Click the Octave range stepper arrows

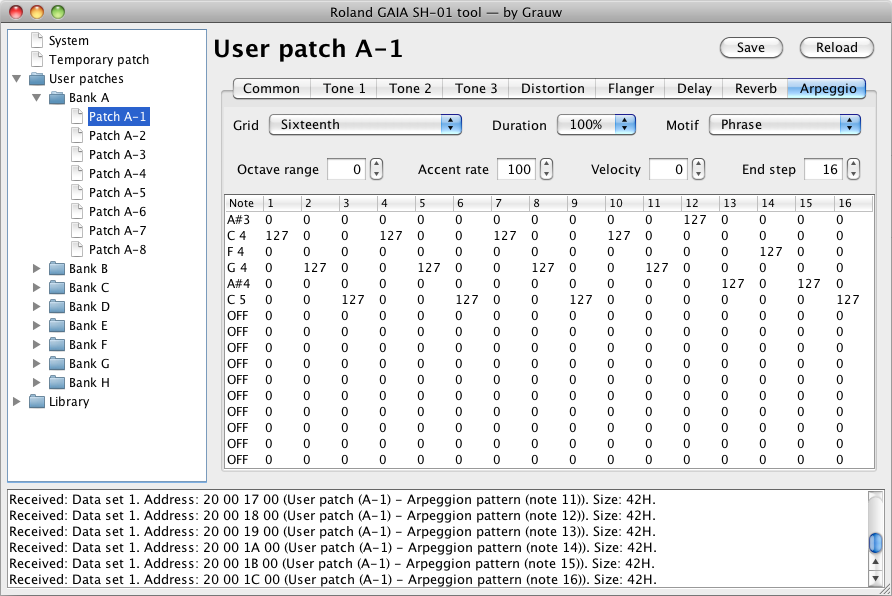click(x=376, y=169)
